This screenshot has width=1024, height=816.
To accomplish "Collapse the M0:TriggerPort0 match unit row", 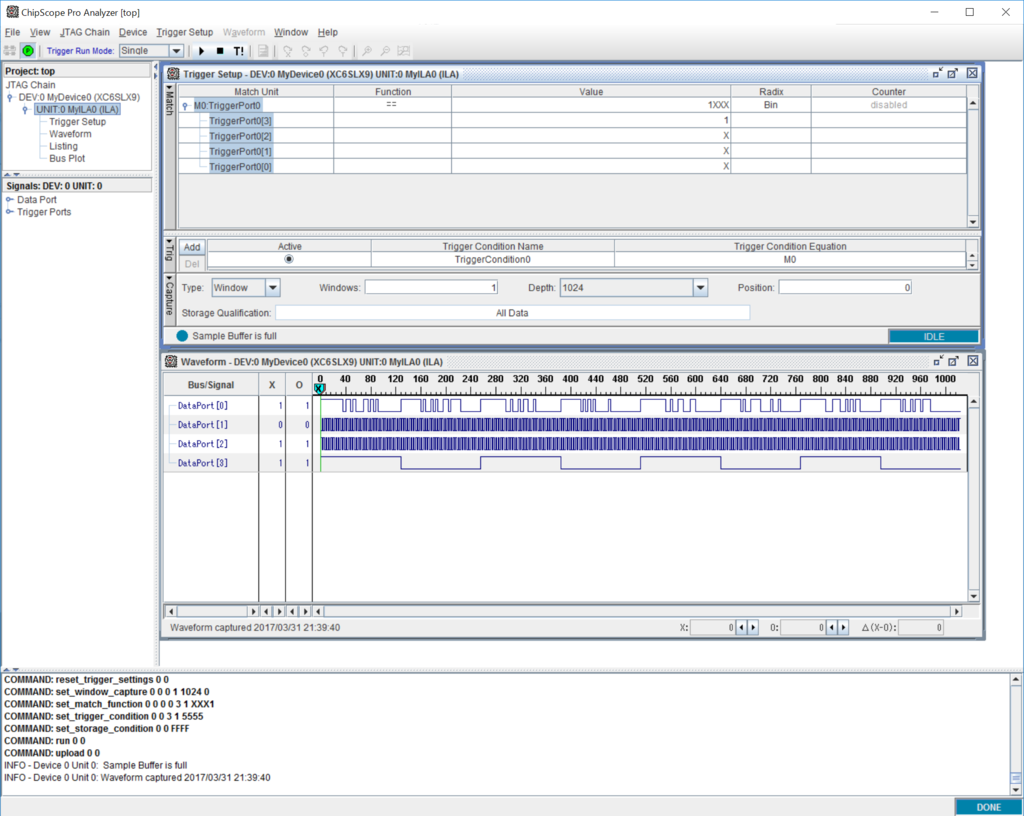I will 185,105.
